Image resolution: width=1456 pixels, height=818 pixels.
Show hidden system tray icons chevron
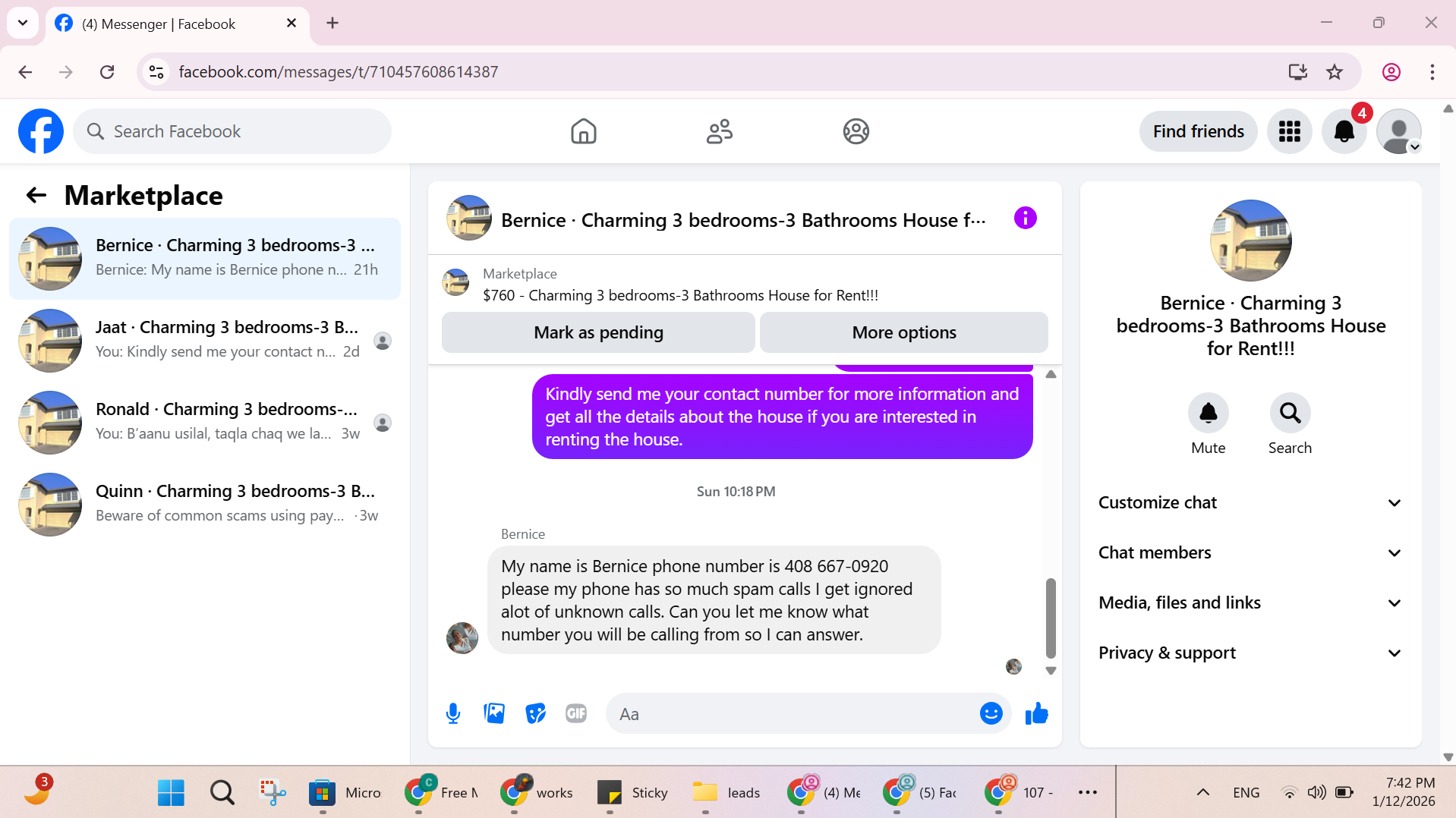[1202, 792]
